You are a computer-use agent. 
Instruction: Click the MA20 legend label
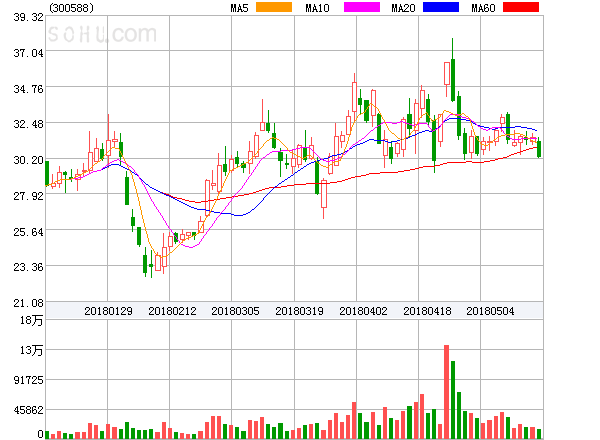tap(403, 8)
